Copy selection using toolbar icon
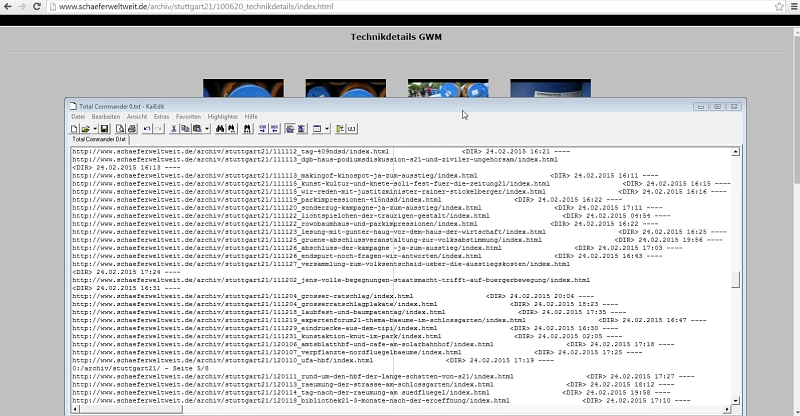The height and width of the screenshot is (416, 800). pyautogui.click(x=184, y=129)
